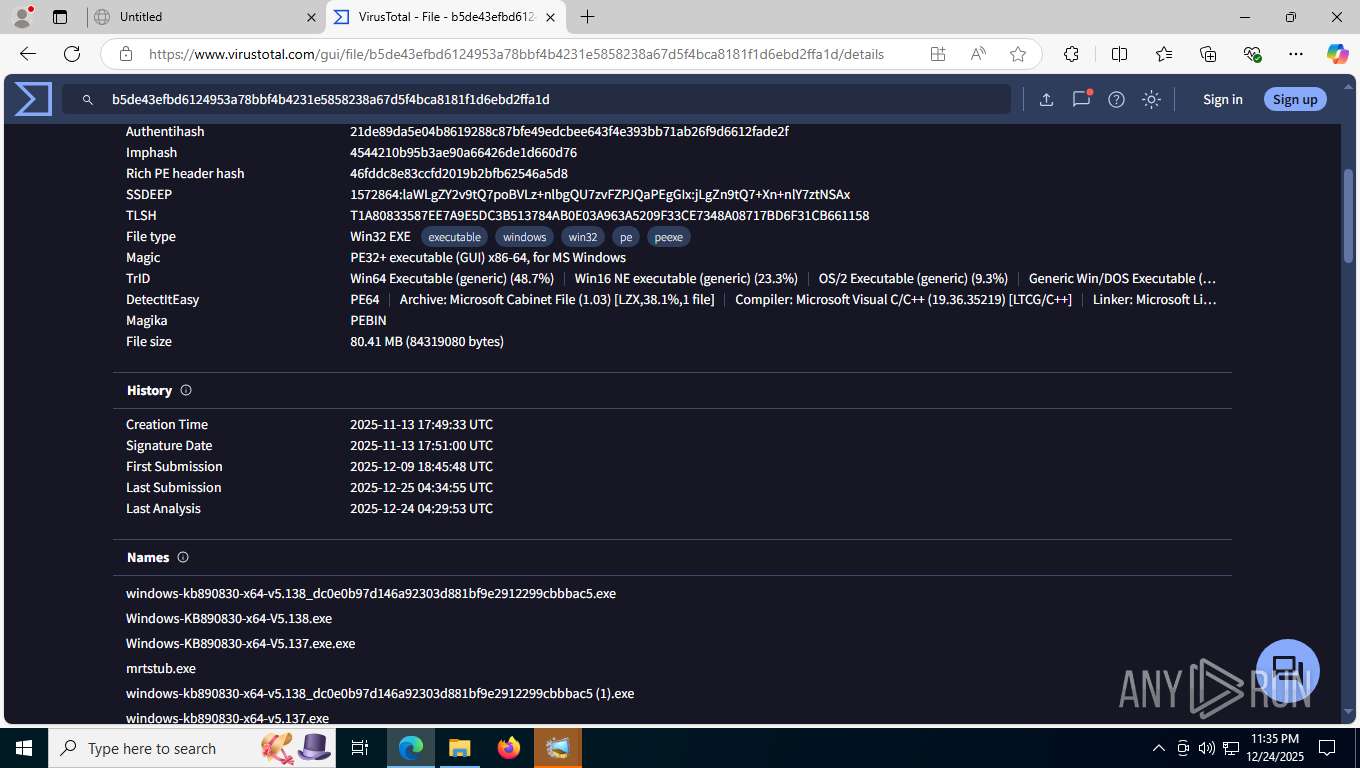Click the 'win32' tag
Viewport: 1360px width, 768px height.
(x=583, y=237)
